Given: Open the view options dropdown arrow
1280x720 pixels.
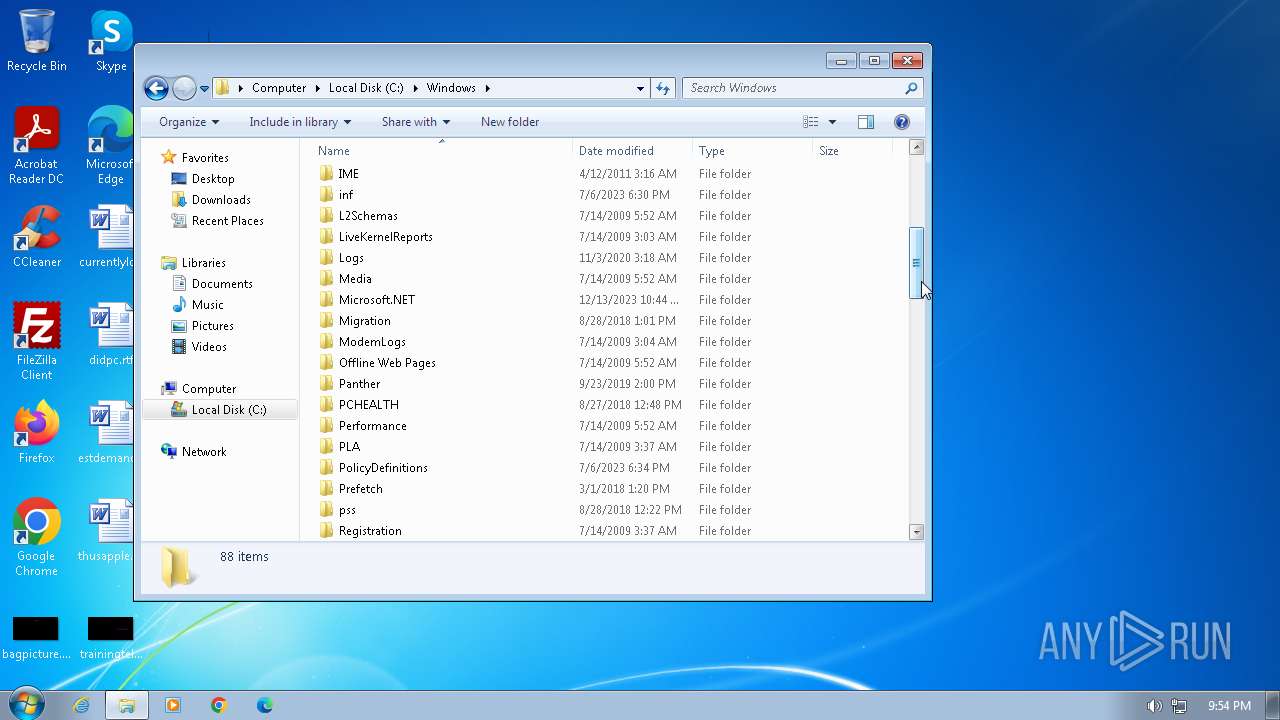Looking at the screenshot, I should (x=832, y=122).
